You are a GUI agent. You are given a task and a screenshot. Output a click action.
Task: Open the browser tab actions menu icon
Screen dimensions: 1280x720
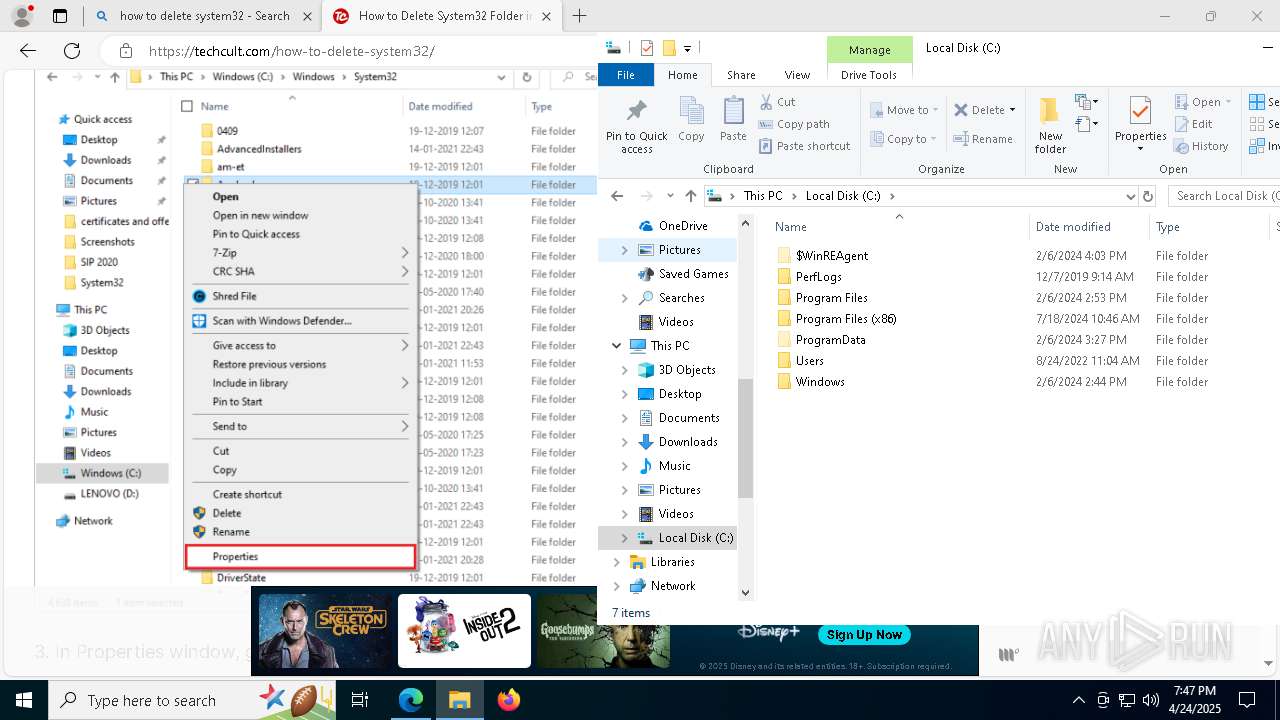[60, 16]
